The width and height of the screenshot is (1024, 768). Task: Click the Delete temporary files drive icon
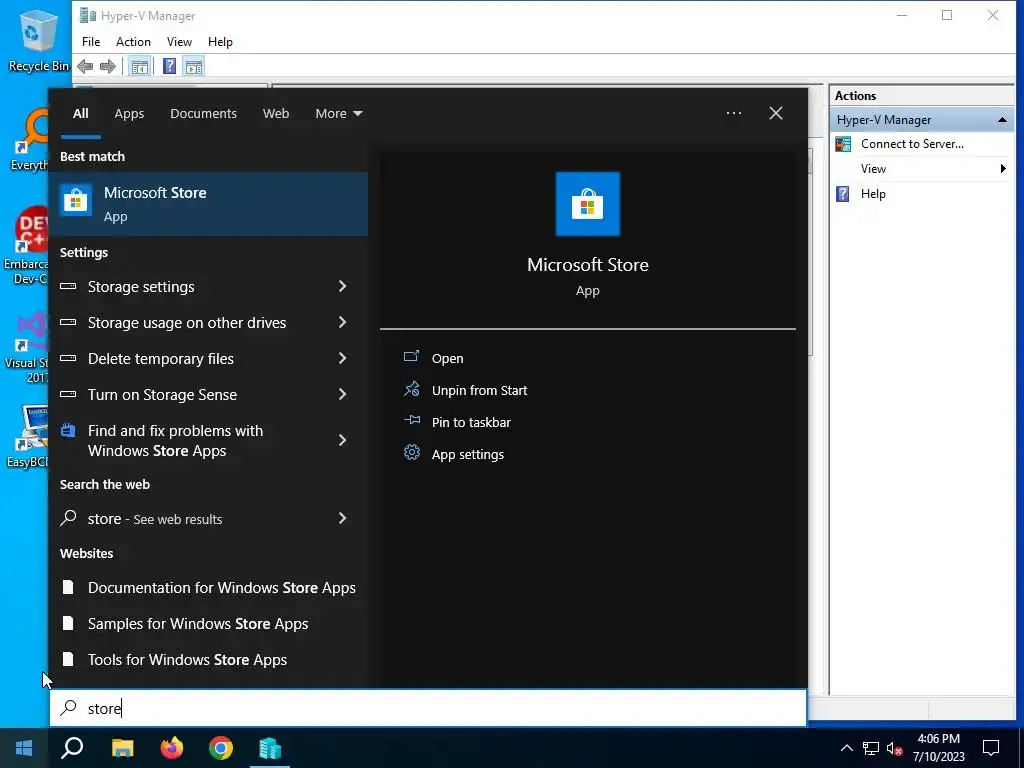tap(68, 358)
